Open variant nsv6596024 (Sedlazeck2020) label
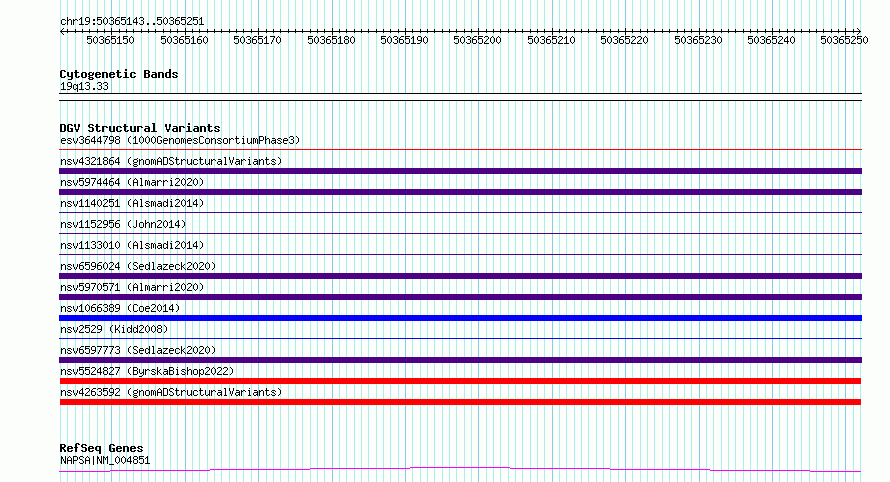The image size is (890, 482). (x=138, y=266)
